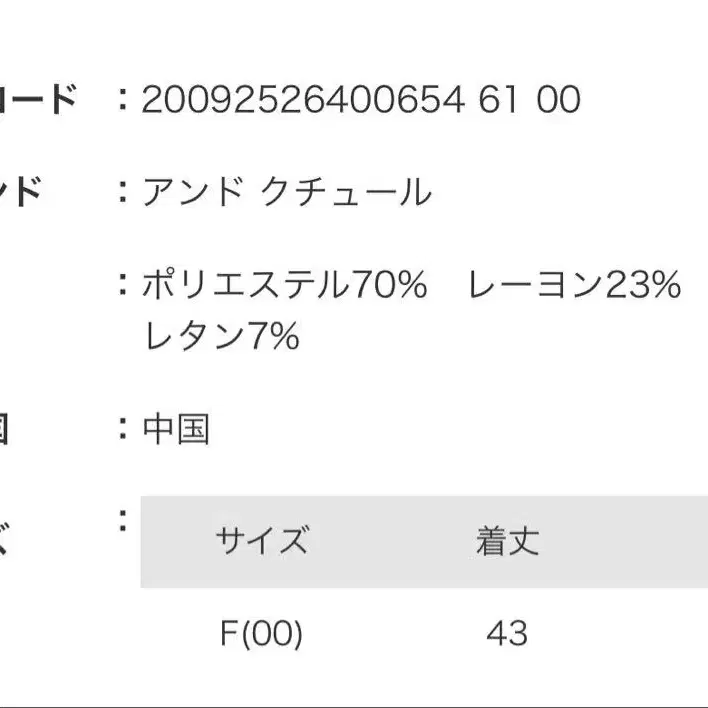Click the colon left of the size table
The image size is (708, 708).
click(x=122, y=522)
